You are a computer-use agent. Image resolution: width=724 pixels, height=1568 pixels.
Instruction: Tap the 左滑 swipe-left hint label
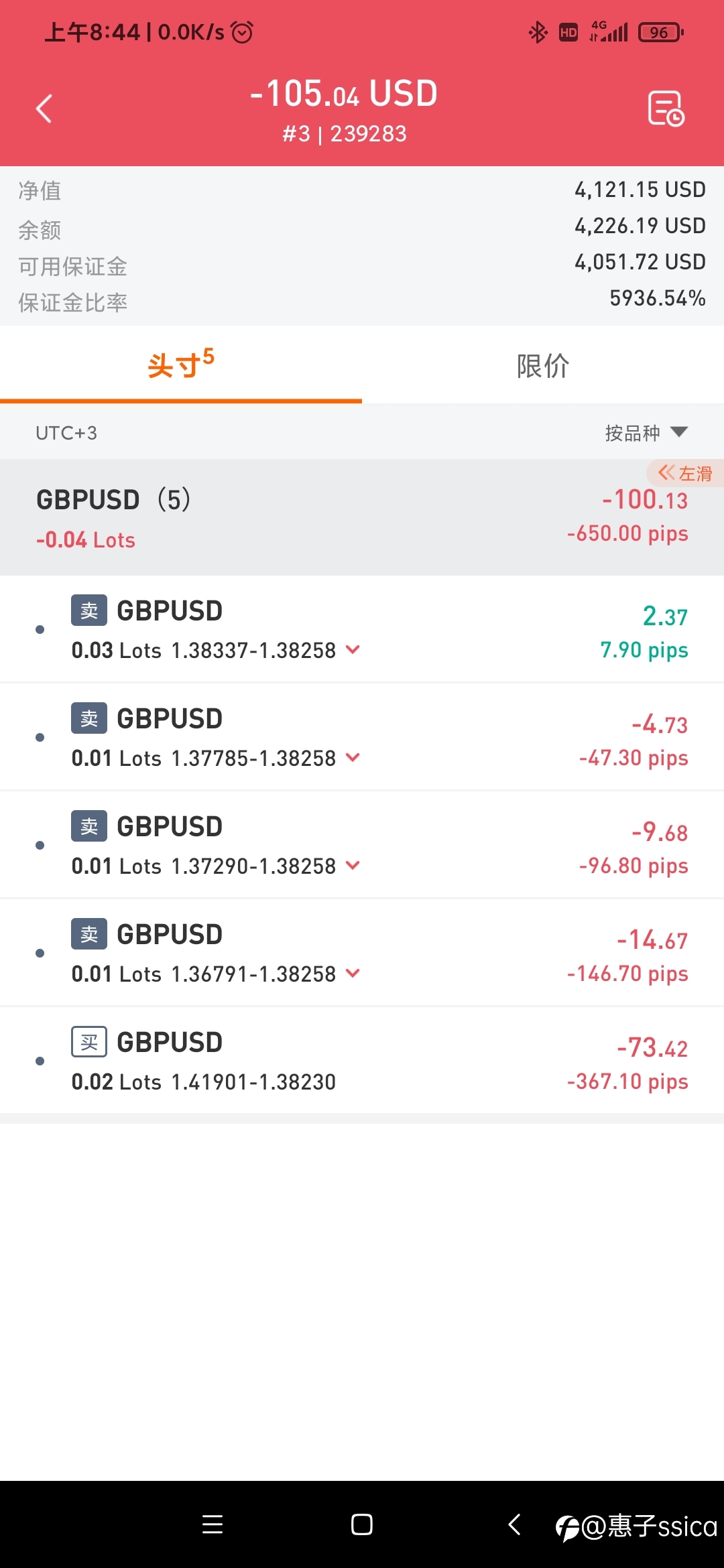(x=685, y=473)
